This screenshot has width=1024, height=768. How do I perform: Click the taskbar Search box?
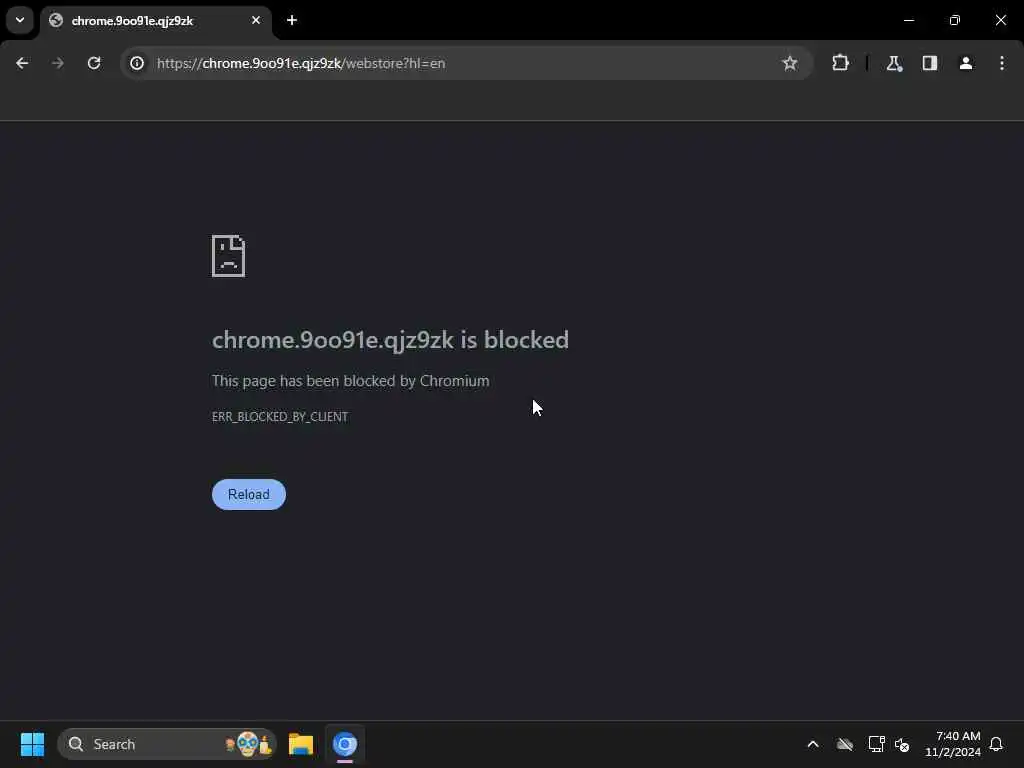167,744
